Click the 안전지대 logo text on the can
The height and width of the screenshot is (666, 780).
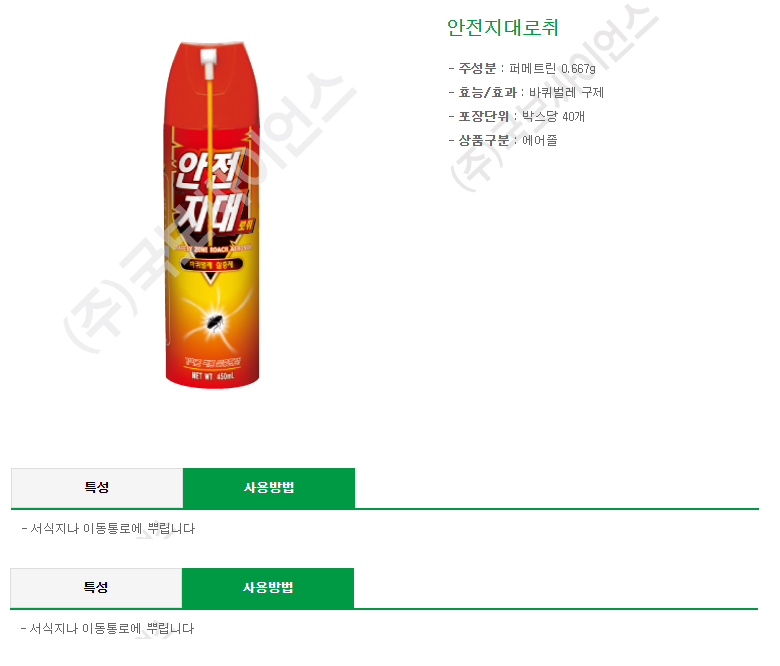point(208,192)
